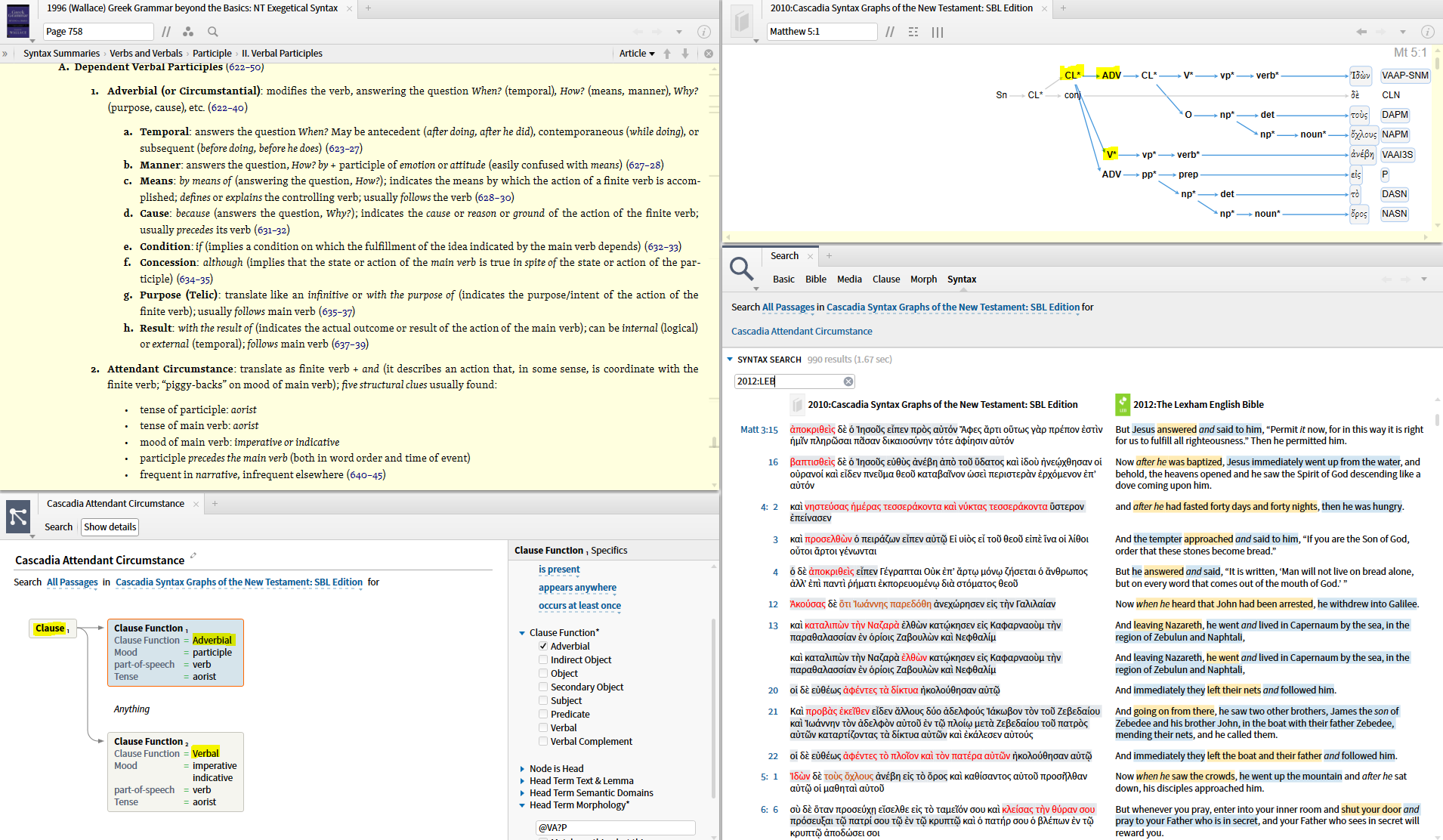This screenshot has height=840, width=1443.
Task: Toggle interlinear rows icon in Cascadia Syntax toolbar
Action: tap(913, 32)
